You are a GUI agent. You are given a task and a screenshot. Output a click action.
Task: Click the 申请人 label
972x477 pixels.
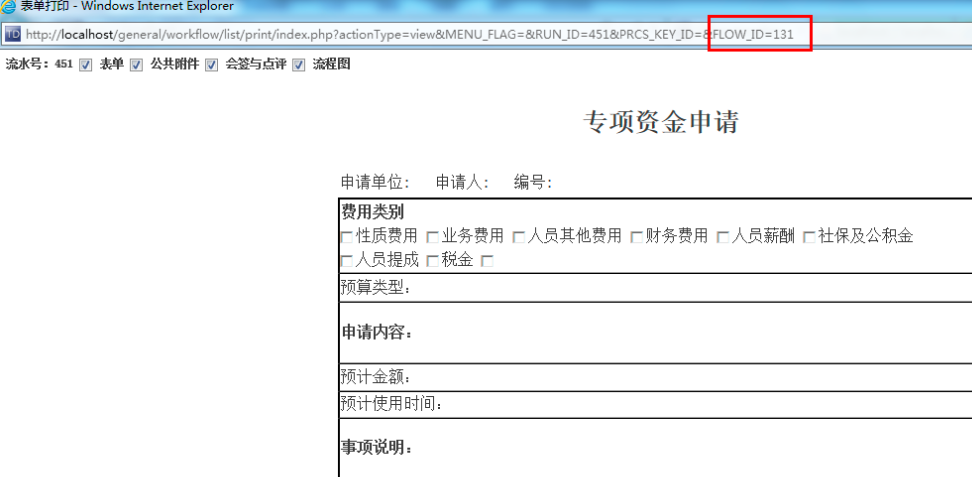463,182
